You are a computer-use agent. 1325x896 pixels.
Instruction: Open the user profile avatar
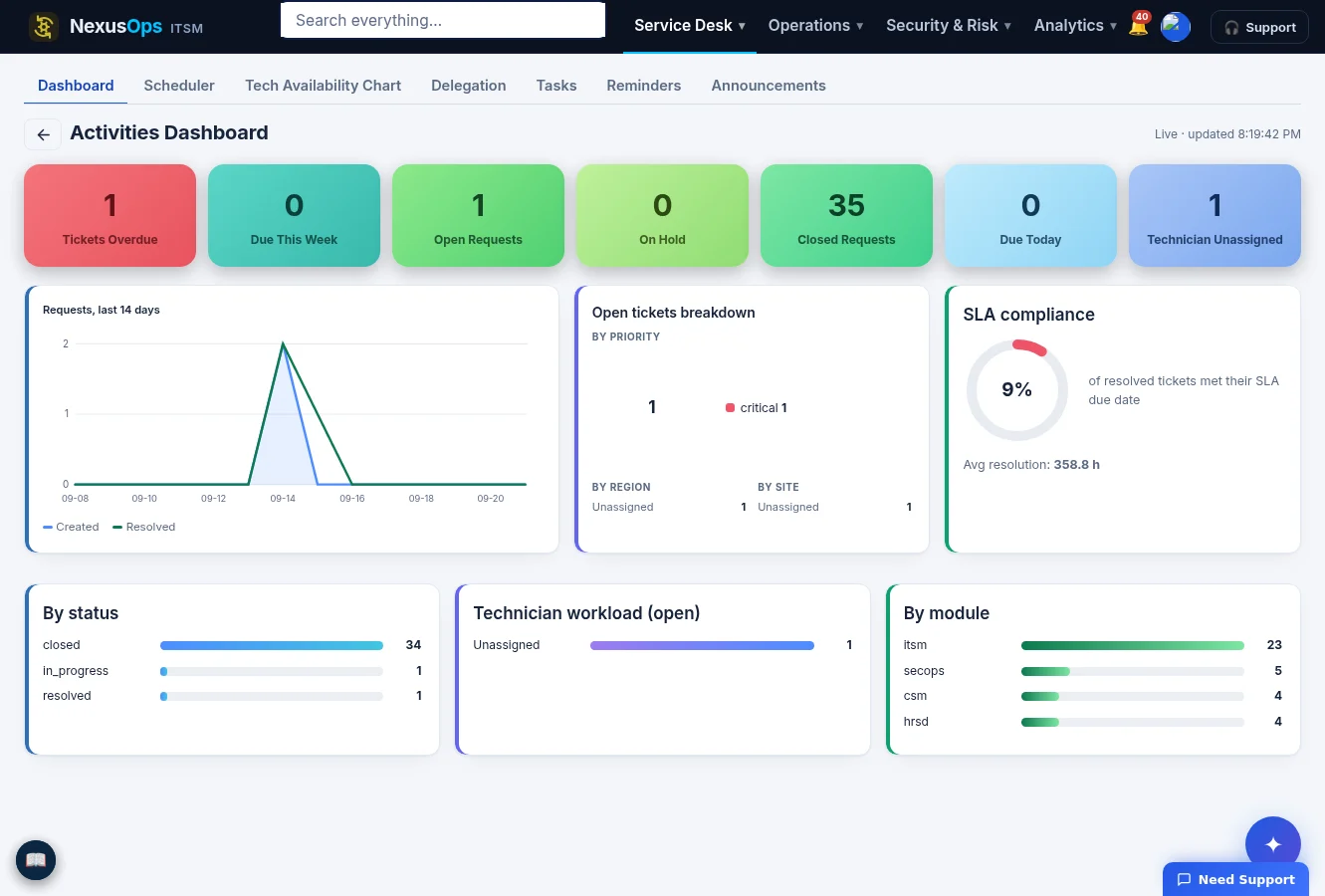coord(1176,27)
